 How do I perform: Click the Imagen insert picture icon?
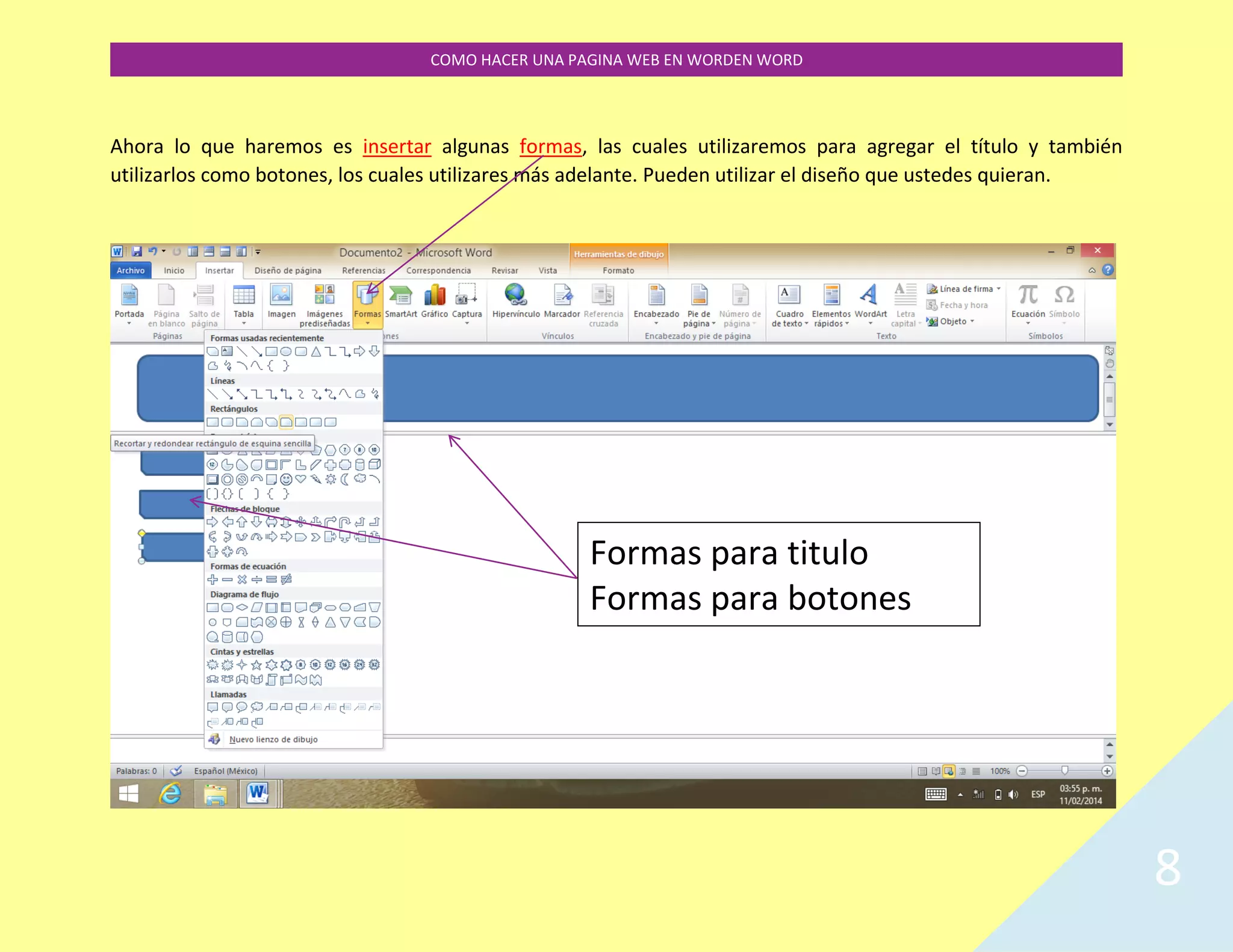[281, 295]
